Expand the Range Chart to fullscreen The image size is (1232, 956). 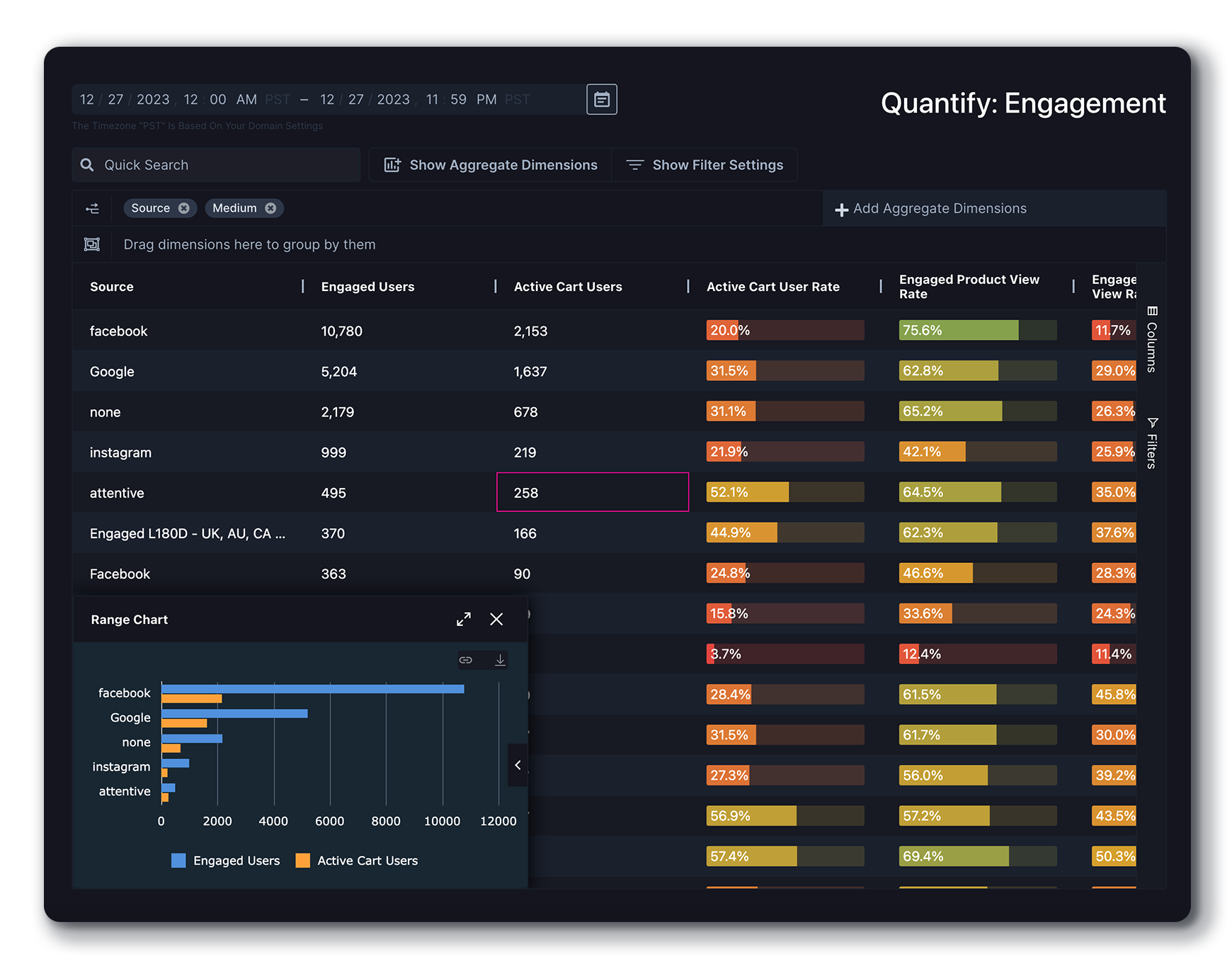464,619
